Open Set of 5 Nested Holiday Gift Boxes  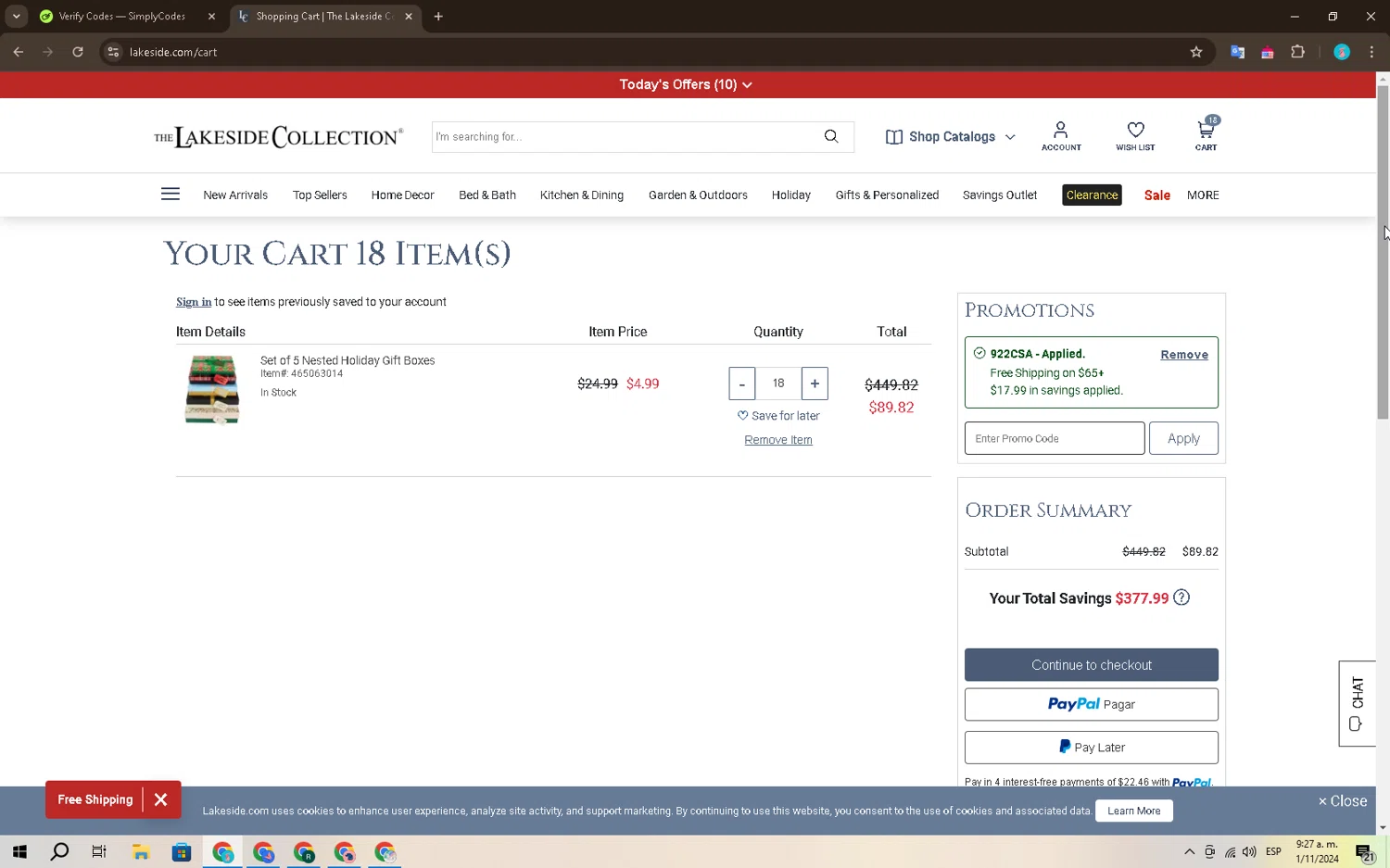(x=347, y=360)
